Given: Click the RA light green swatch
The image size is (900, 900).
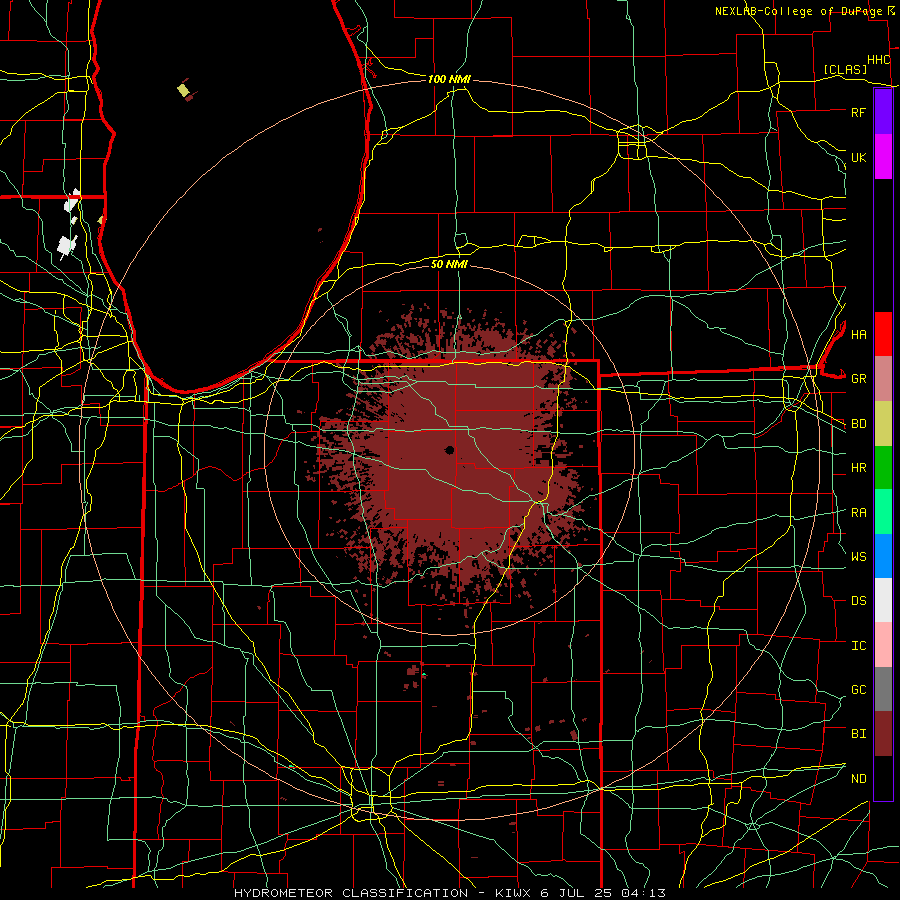Looking at the screenshot, I should [x=883, y=512].
